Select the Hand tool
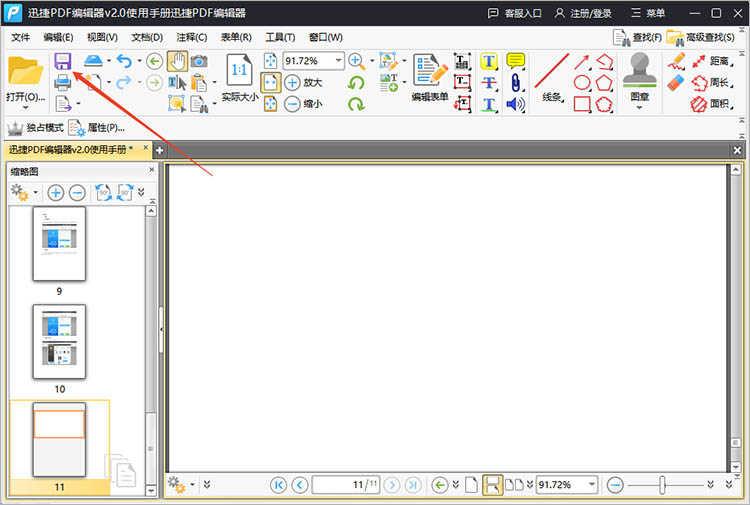 click(177, 61)
